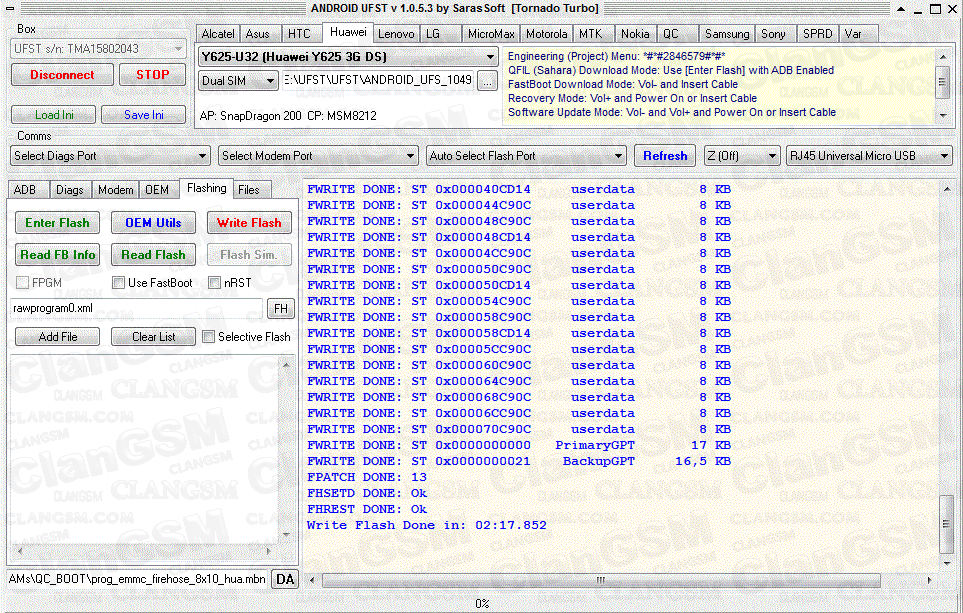Click the Write Flash button
The height and width of the screenshot is (613, 963).
(249, 223)
